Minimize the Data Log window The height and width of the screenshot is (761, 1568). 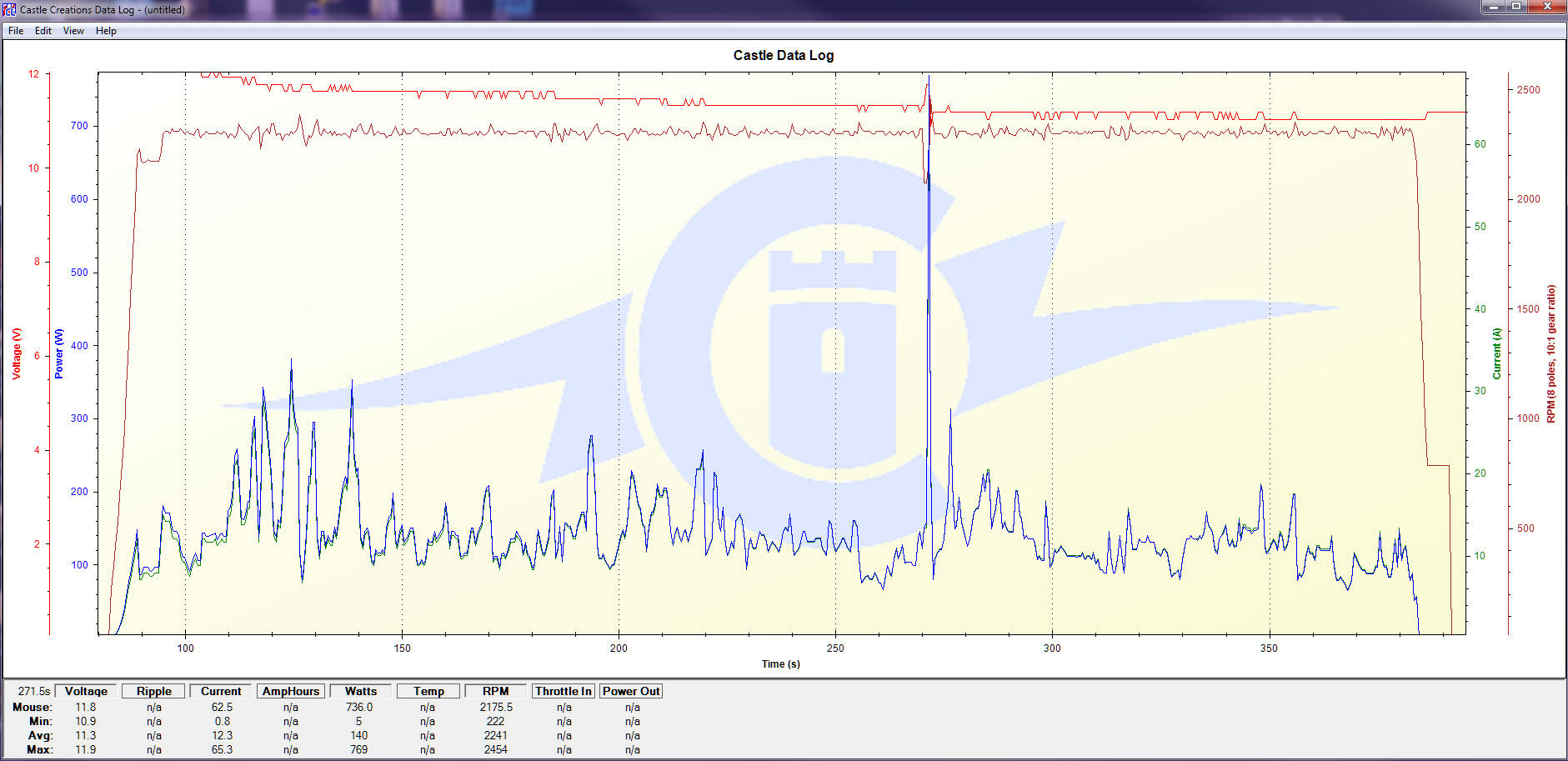pos(1493,7)
